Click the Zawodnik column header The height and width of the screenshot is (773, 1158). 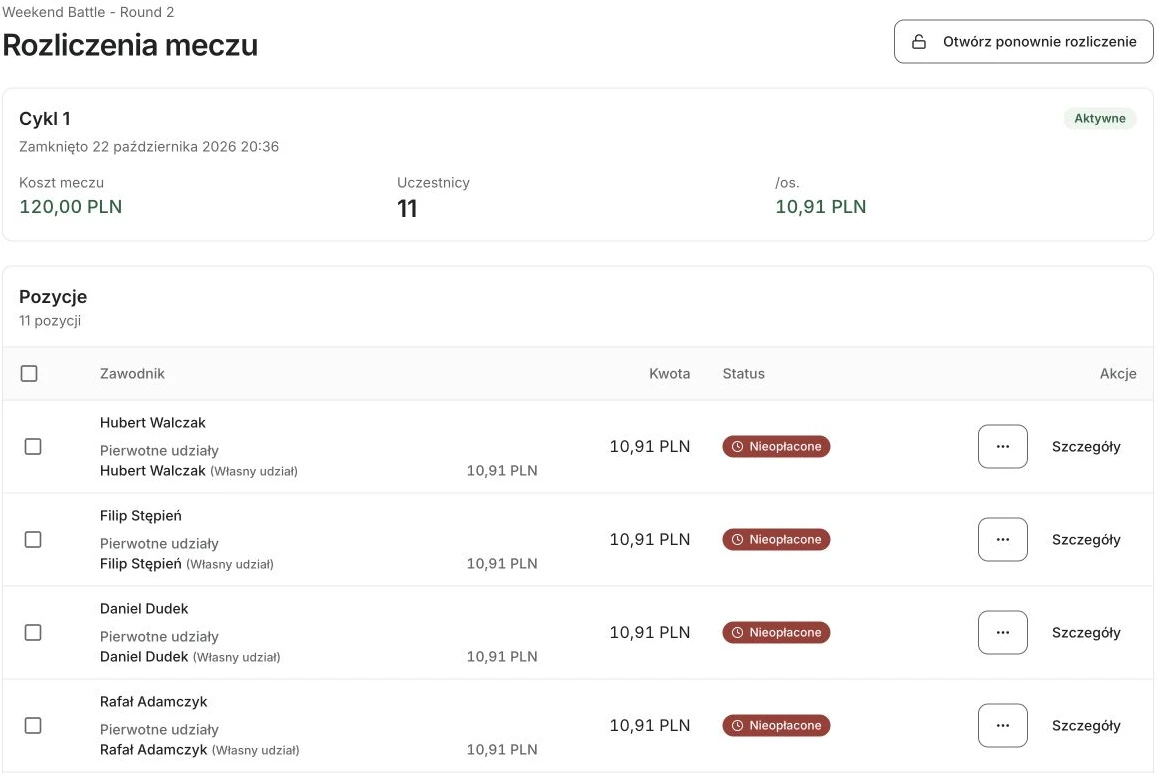(132, 374)
